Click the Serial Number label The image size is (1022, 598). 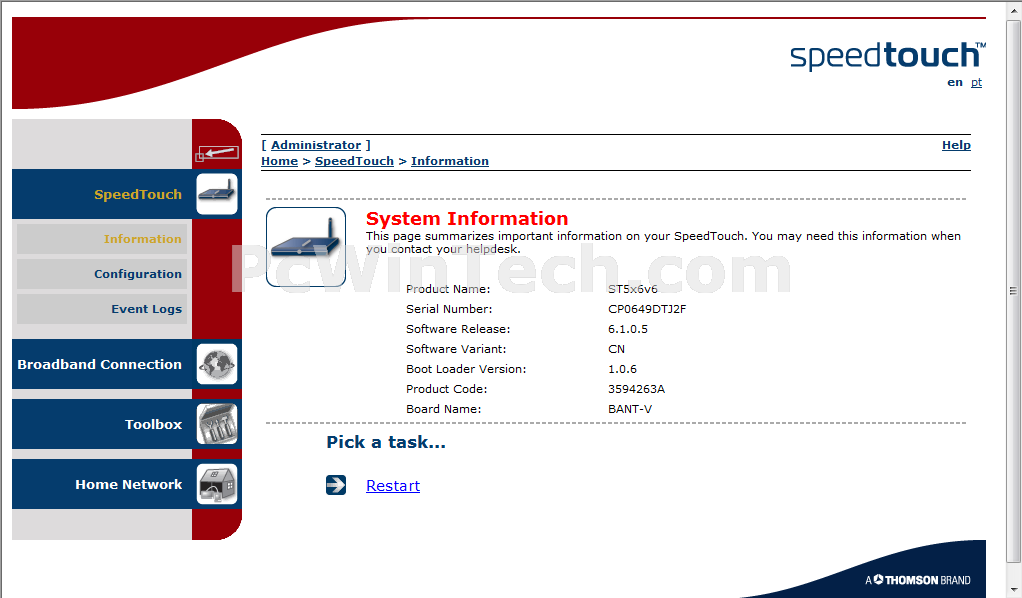[x=449, y=309]
